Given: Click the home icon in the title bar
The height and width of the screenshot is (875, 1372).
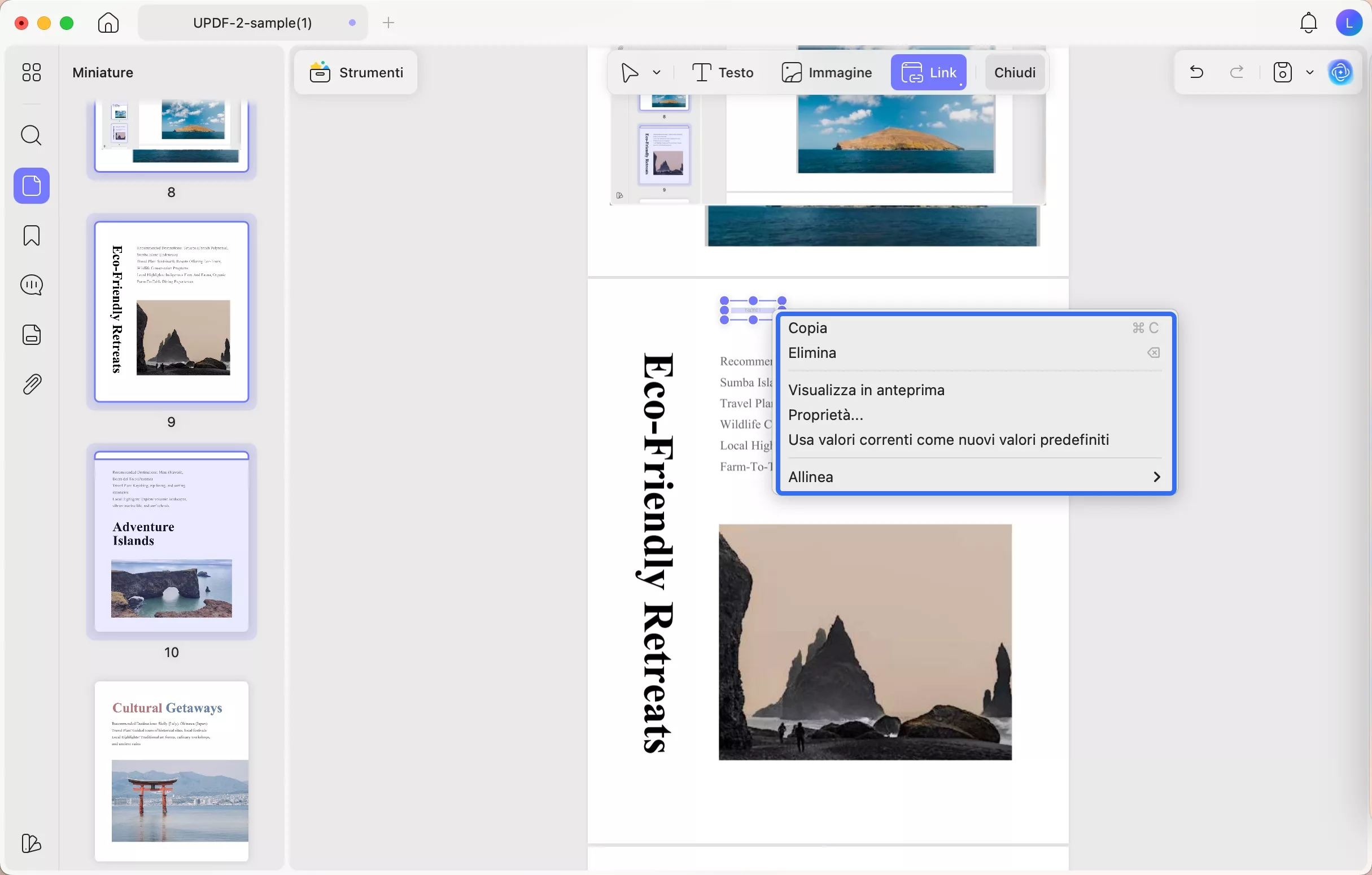Looking at the screenshot, I should pyautogui.click(x=108, y=23).
